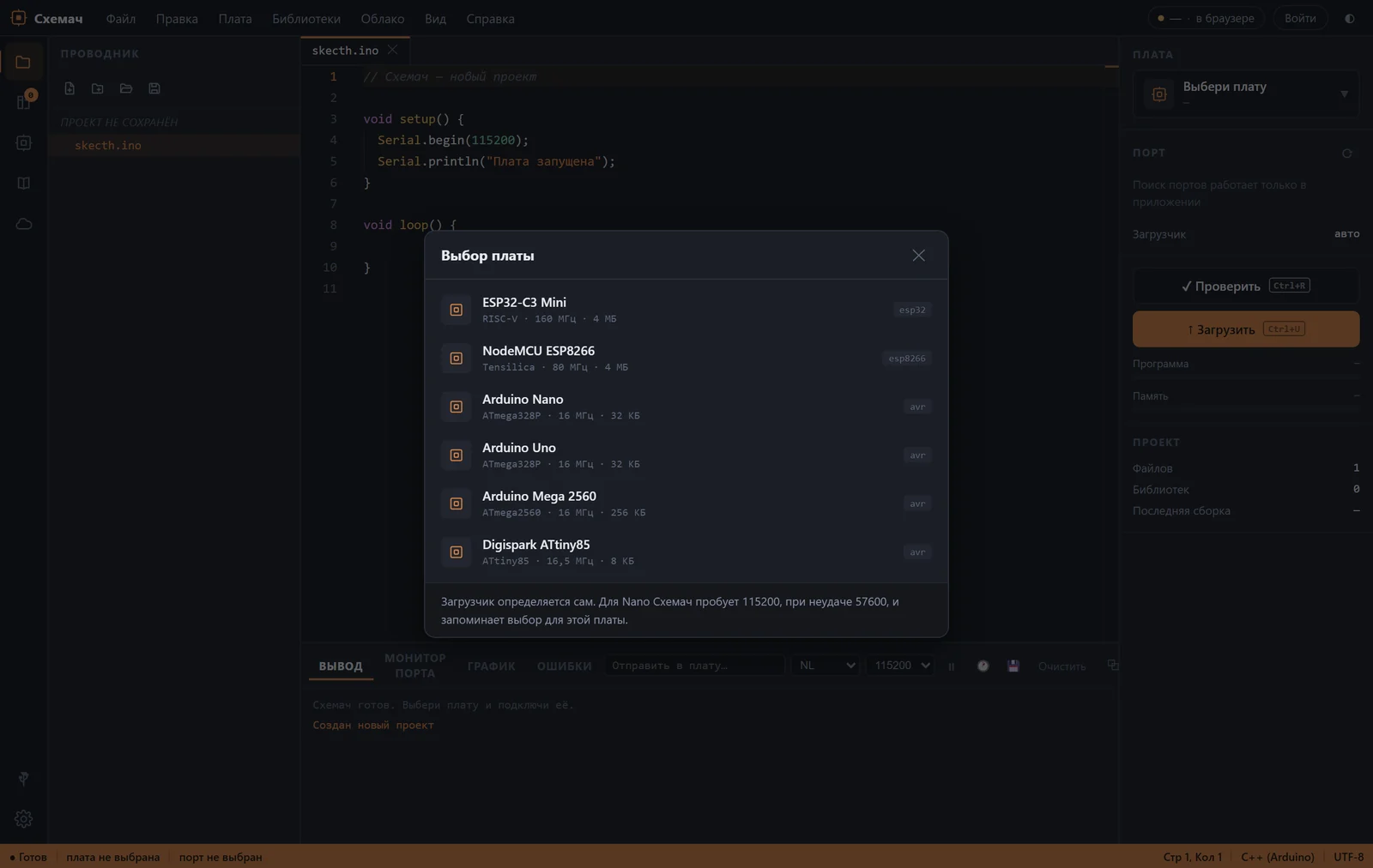Switch to the ВЫВОД tab
This screenshot has width=1373, height=868.
341,666
